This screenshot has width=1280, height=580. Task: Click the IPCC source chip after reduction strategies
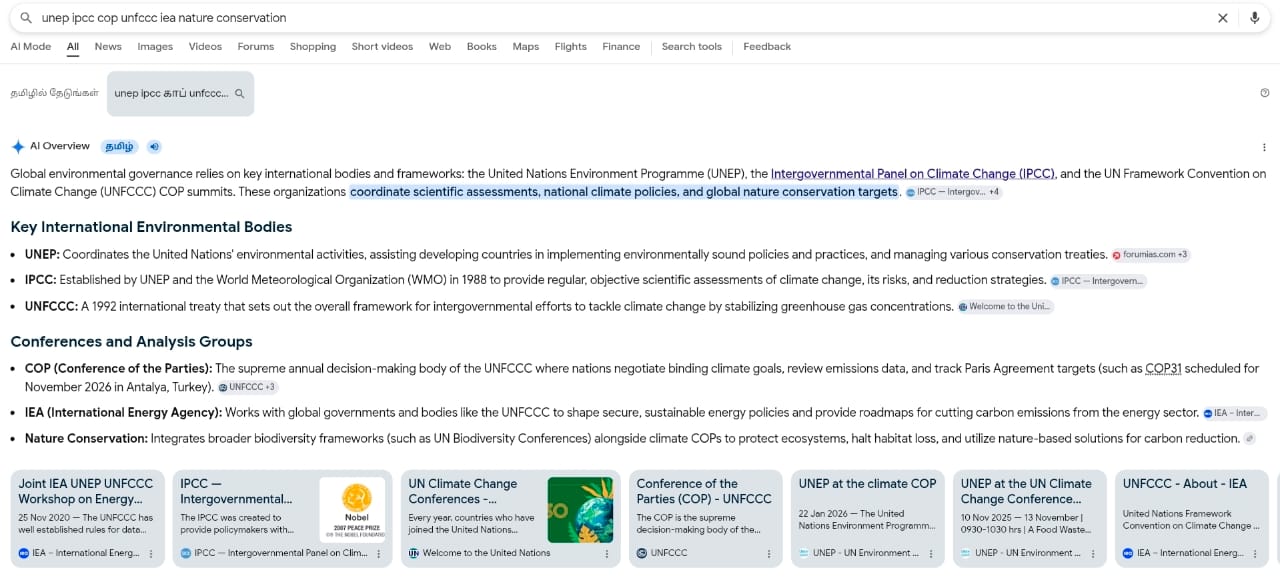(x=1098, y=281)
